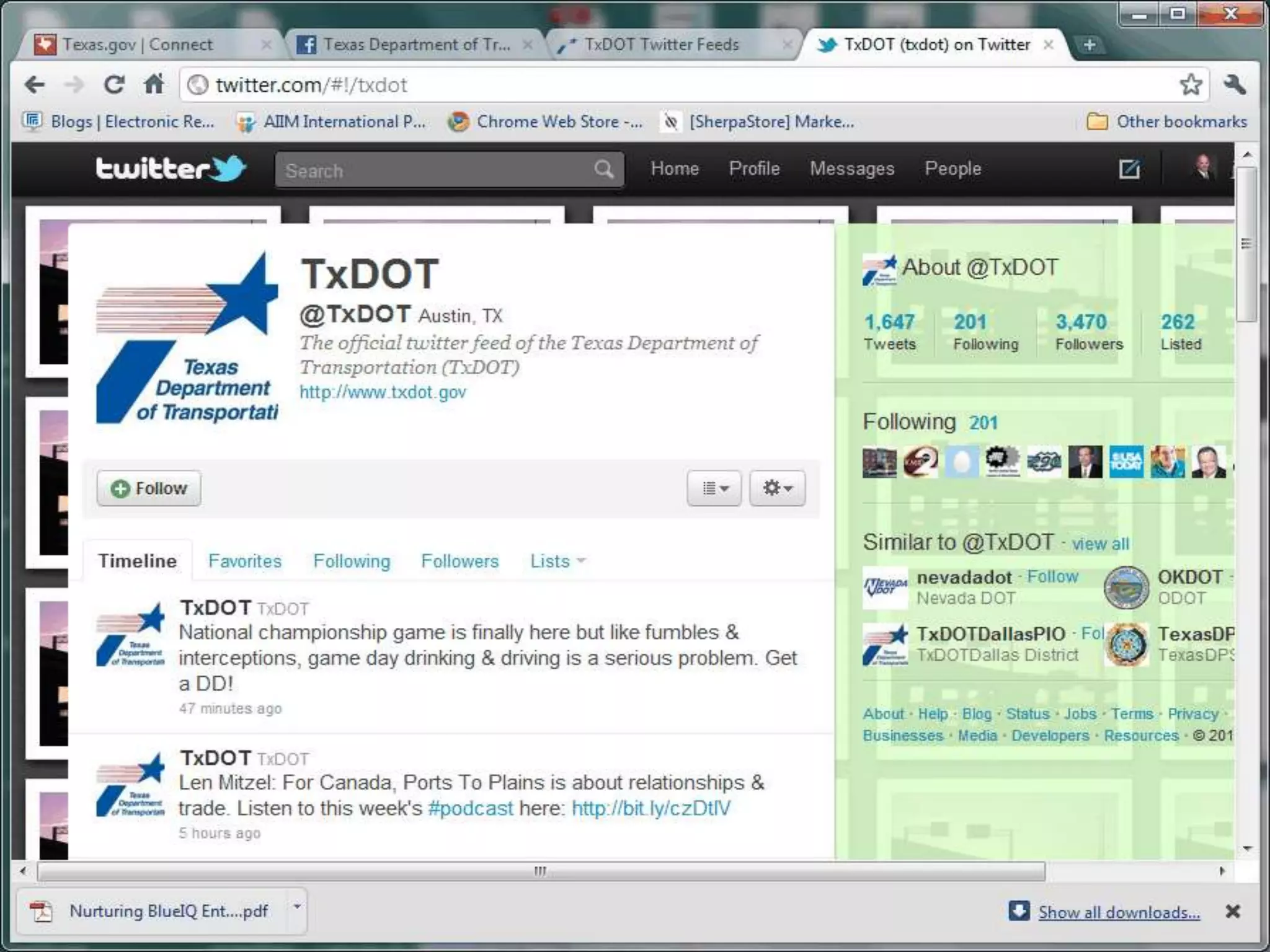Screen dimensions: 1270x952
Task: Open People in Twitter navigation
Action: click(953, 169)
